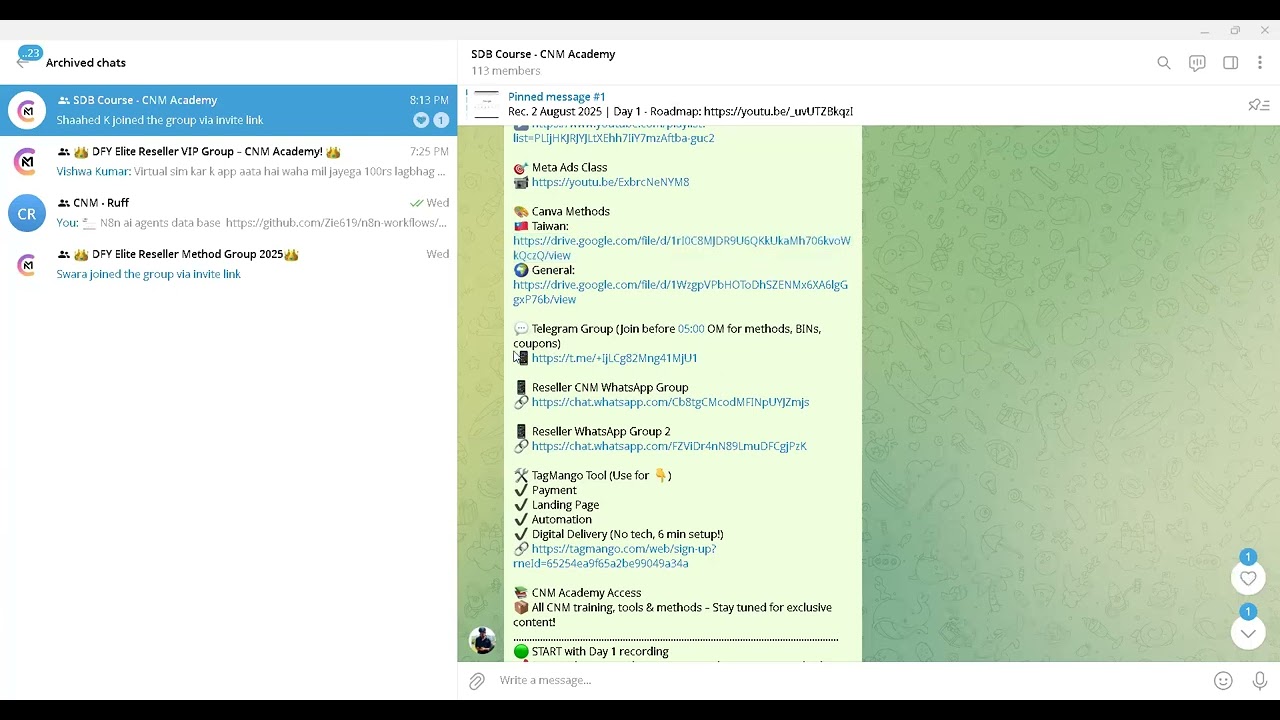Click the 'TagMango Tool (Use for' line
Image resolution: width=1280 pixels, height=720 pixels.
tap(592, 475)
